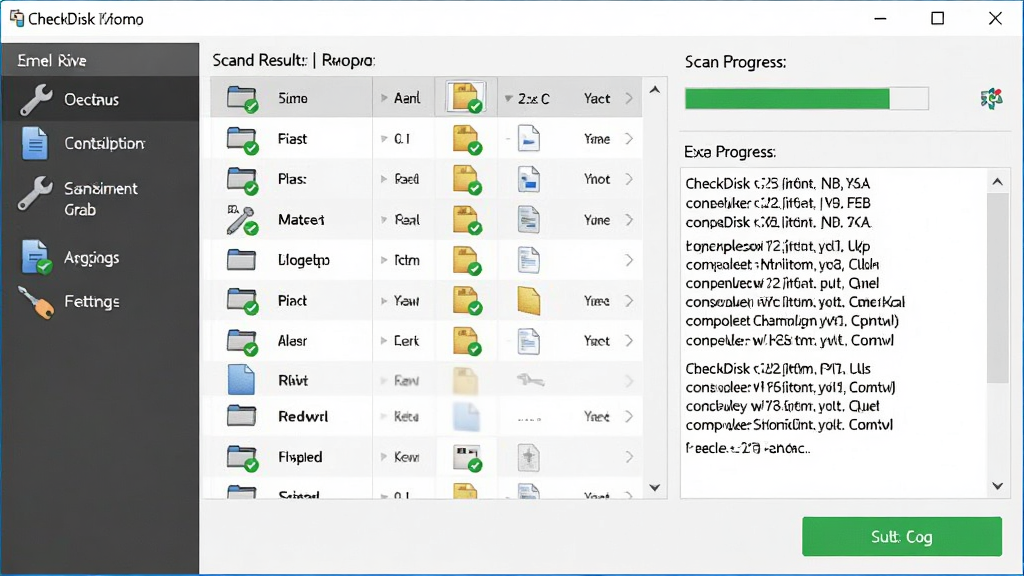The height and width of the screenshot is (576, 1024).
Task: Click the blue document icon in Rlivt row
Action: point(241,380)
